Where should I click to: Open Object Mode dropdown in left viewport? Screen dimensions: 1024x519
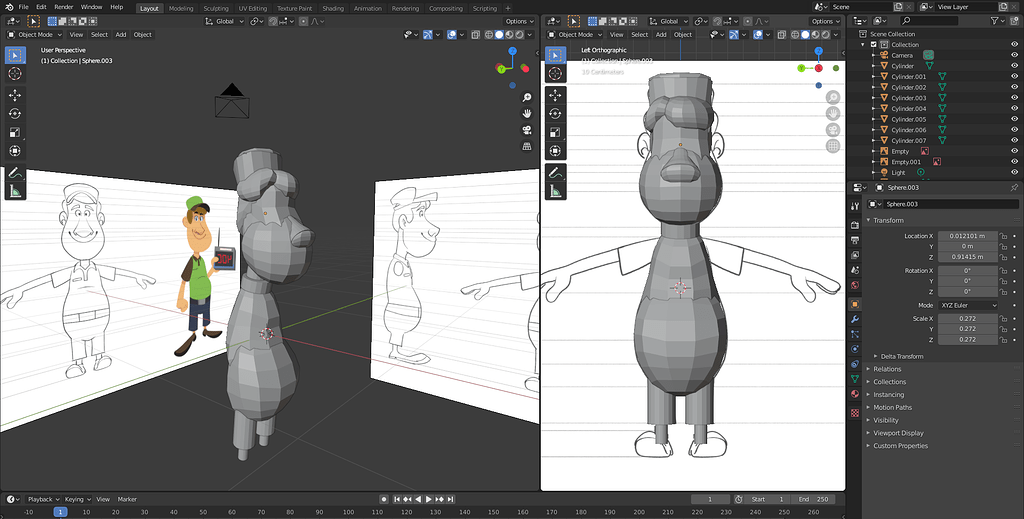click(x=35, y=35)
